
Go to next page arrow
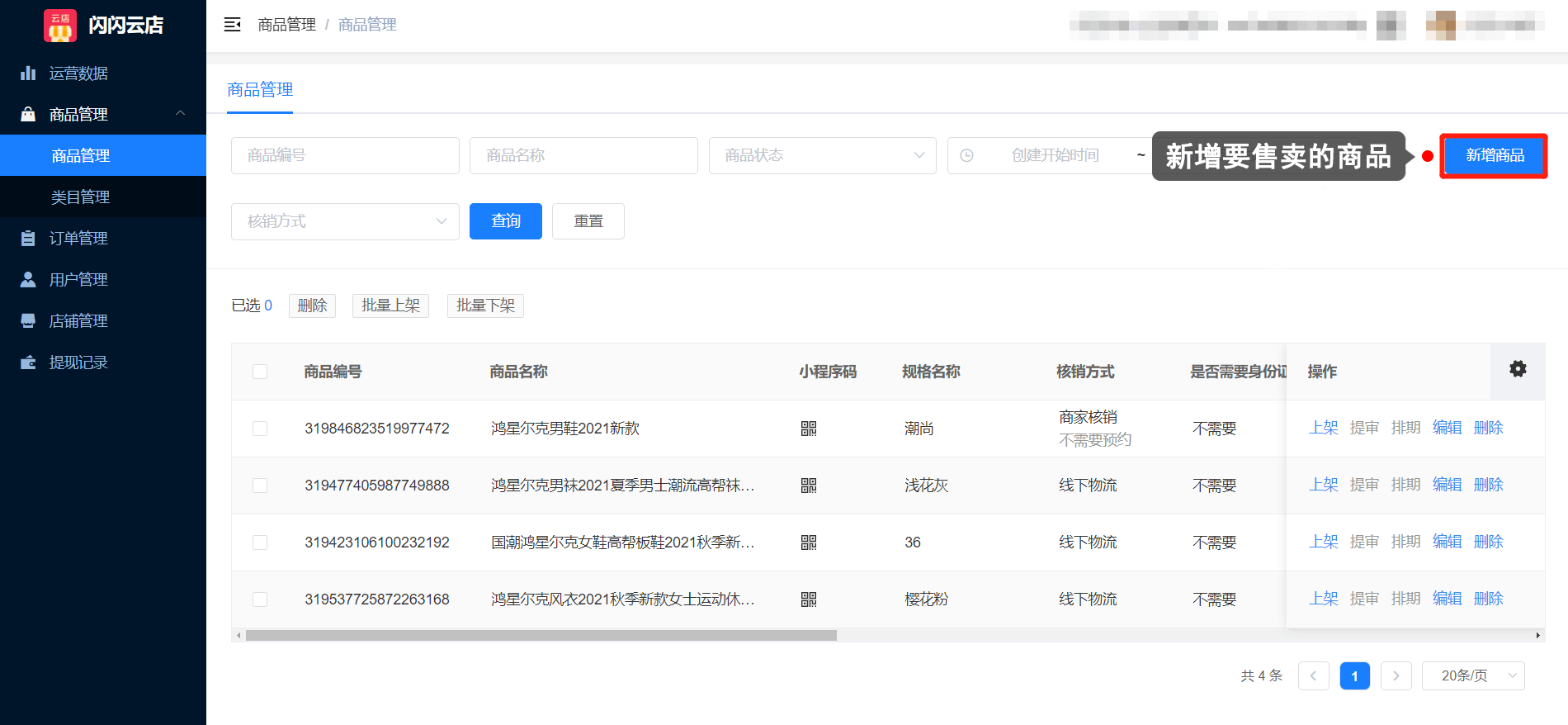[x=1396, y=675]
